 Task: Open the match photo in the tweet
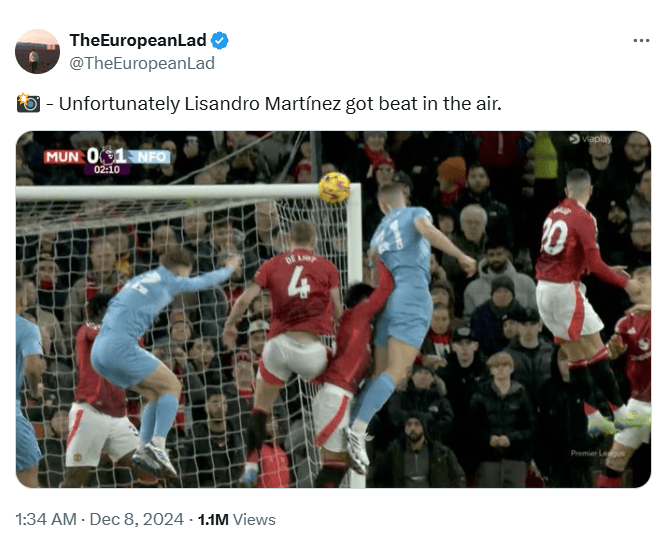pos(333,309)
